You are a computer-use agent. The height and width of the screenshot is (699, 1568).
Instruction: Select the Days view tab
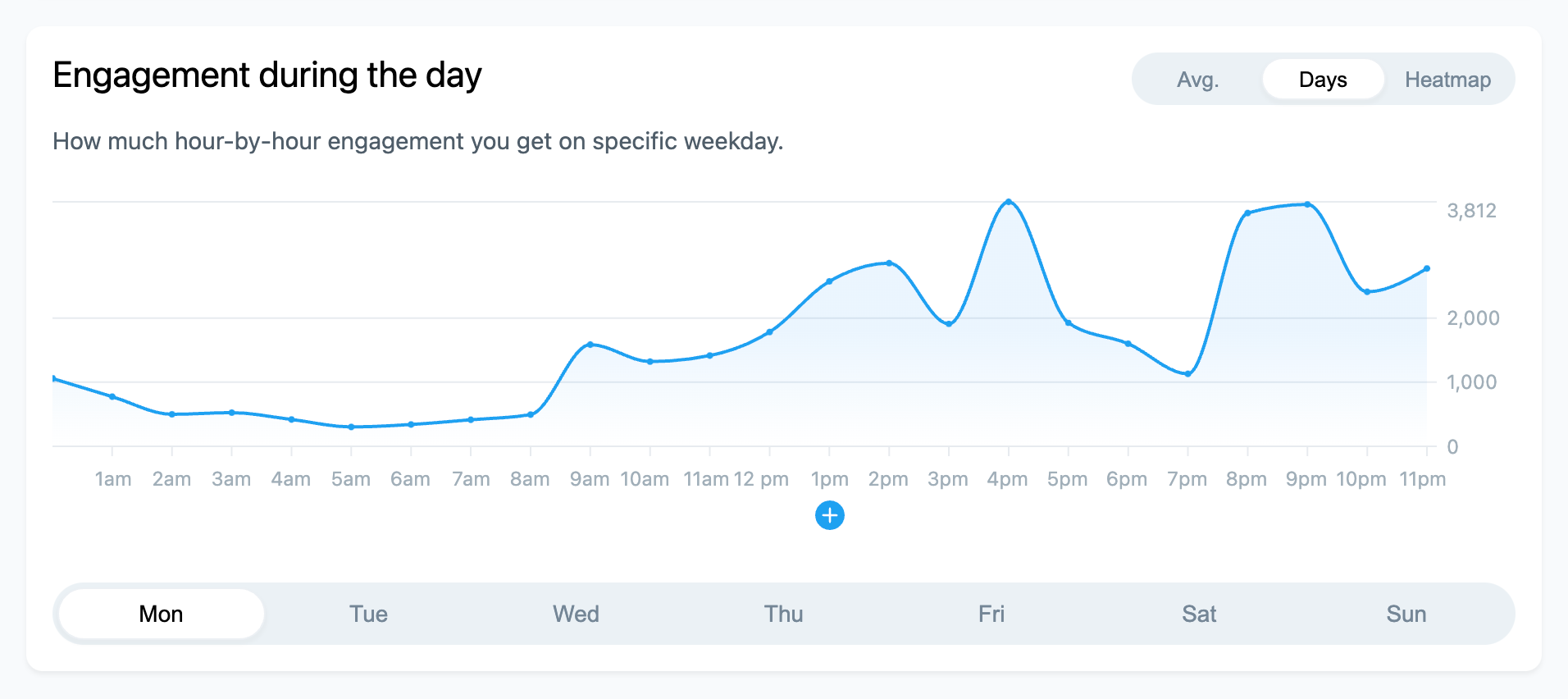[x=1322, y=80]
